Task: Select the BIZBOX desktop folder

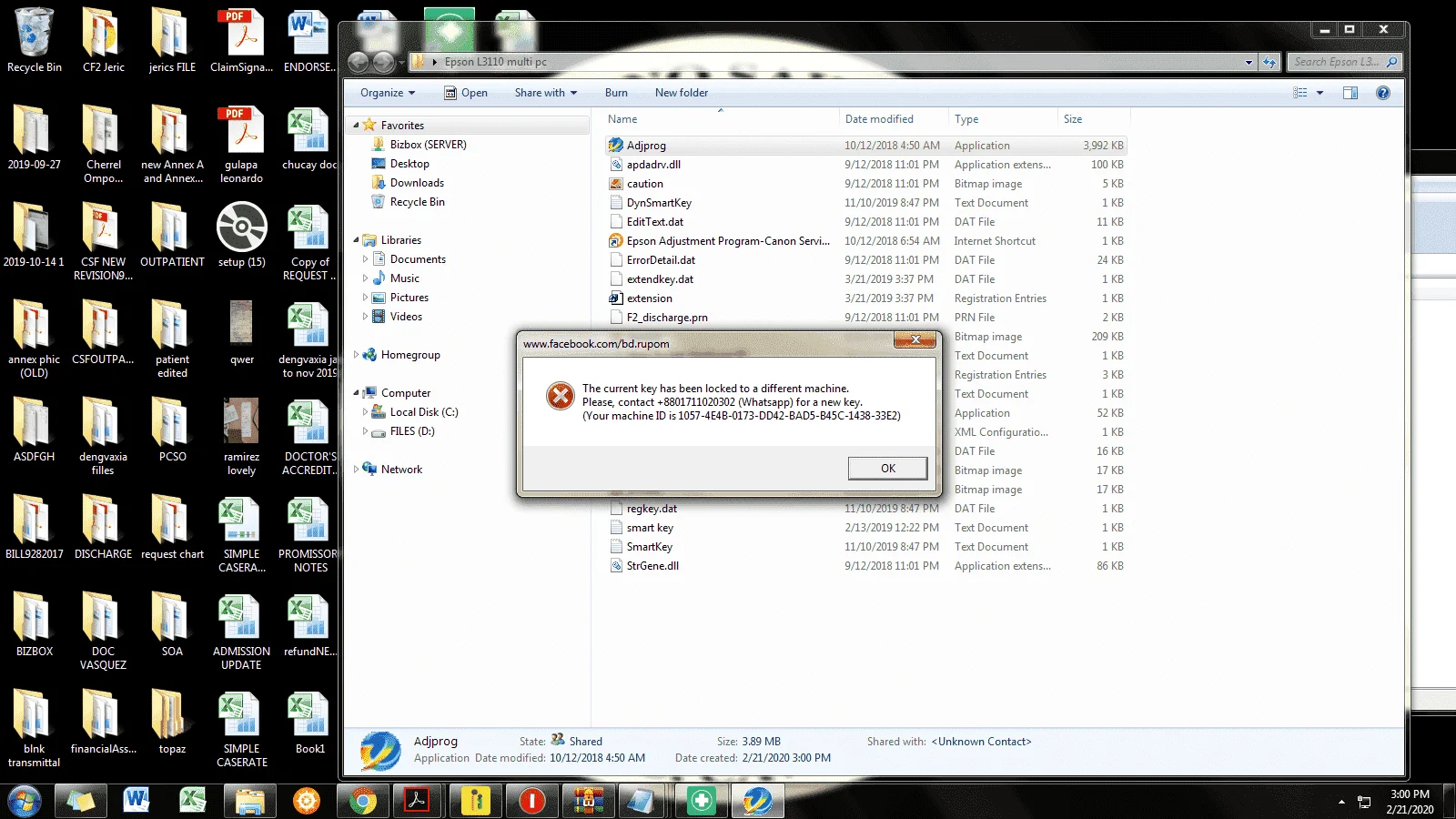Action: [35, 624]
